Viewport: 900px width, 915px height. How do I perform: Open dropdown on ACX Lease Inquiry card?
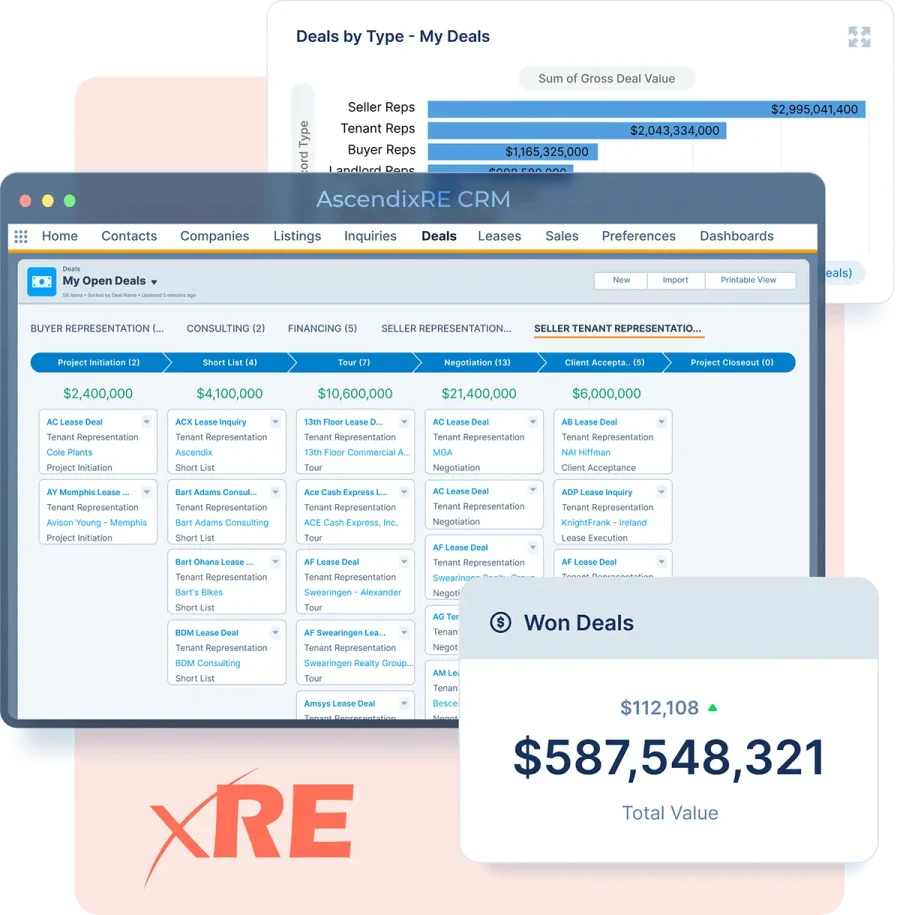click(275, 422)
